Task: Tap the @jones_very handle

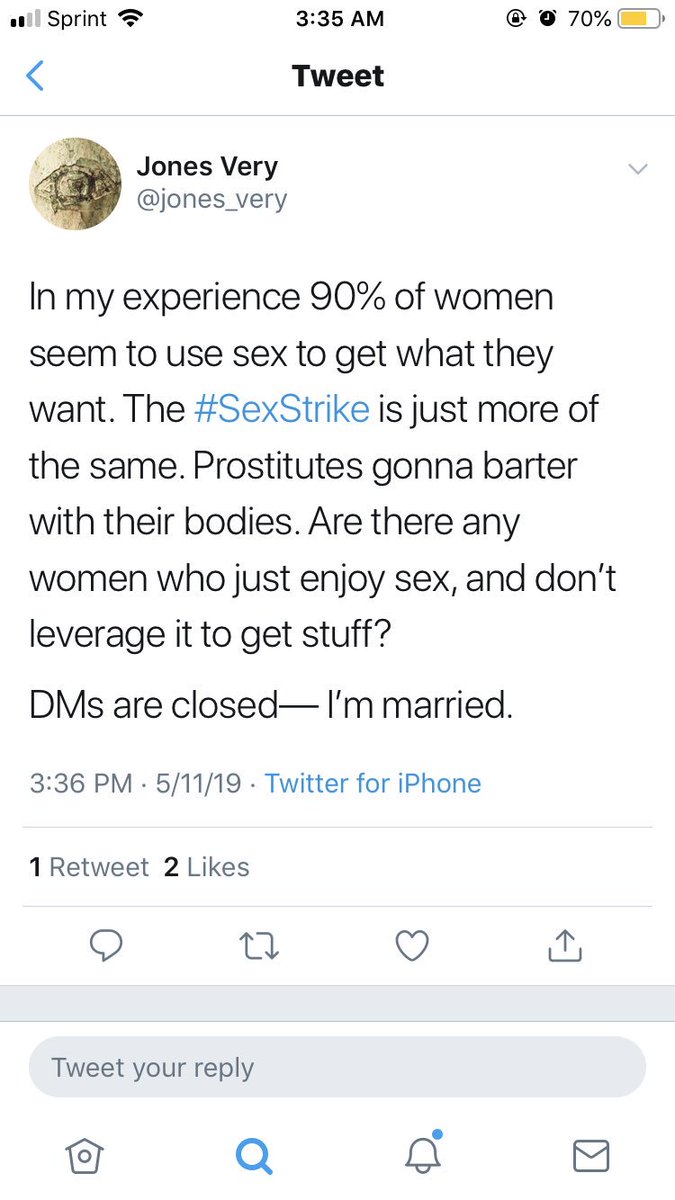Action: pos(211,199)
